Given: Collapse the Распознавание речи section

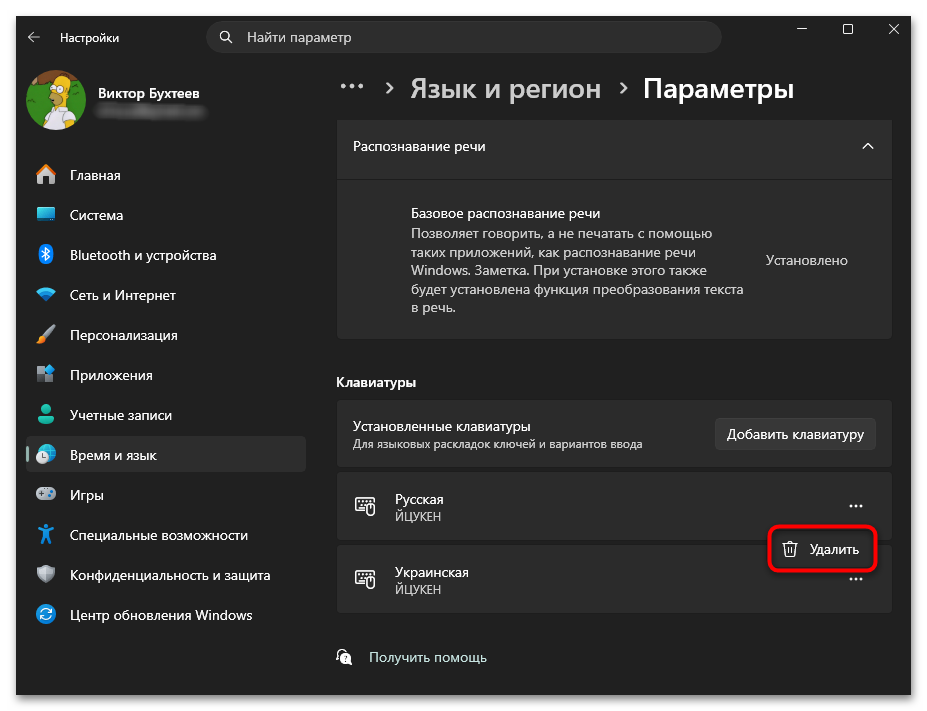Looking at the screenshot, I should tap(868, 147).
